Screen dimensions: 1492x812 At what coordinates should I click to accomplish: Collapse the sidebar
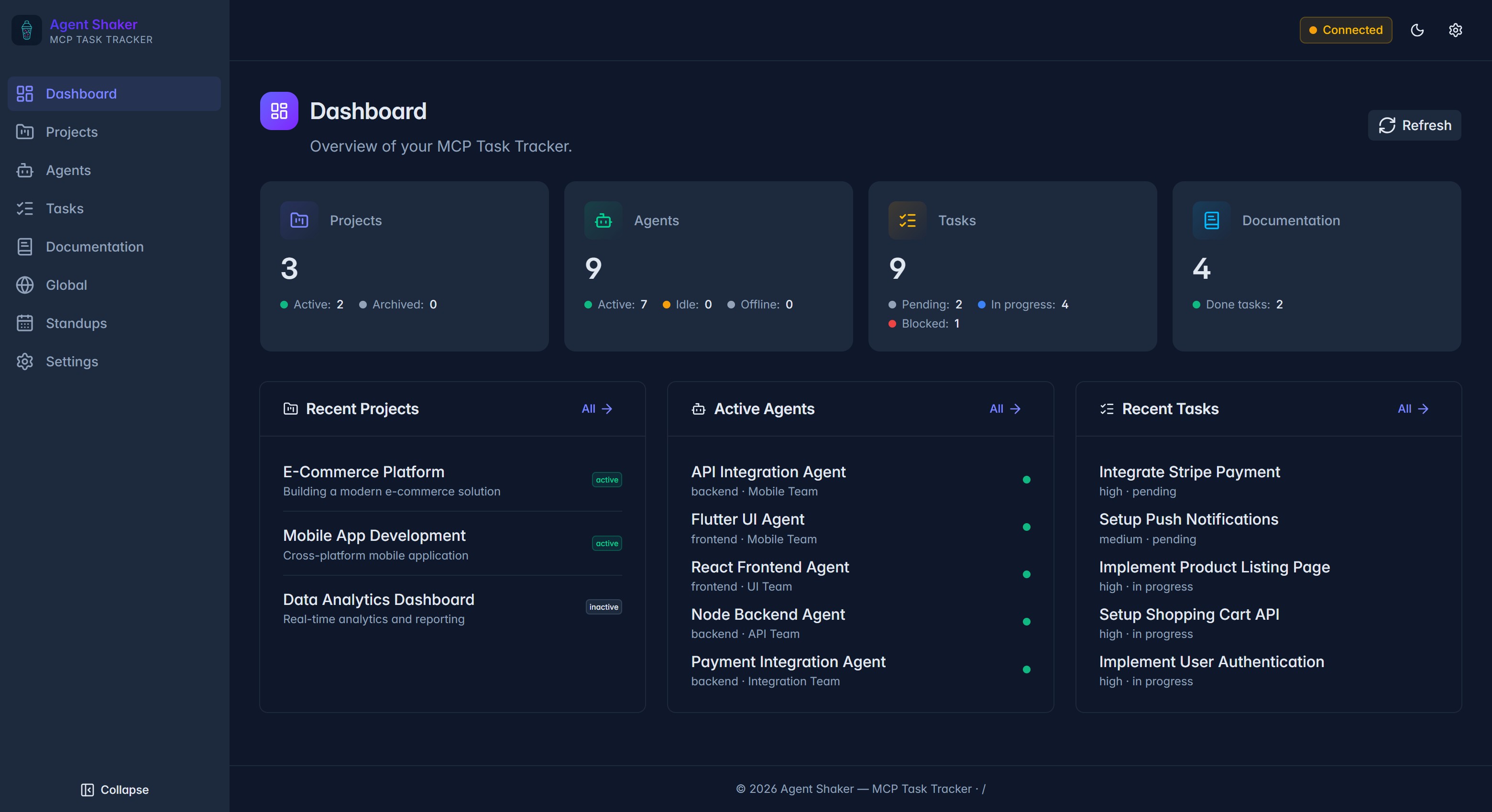(x=115, y=790)
